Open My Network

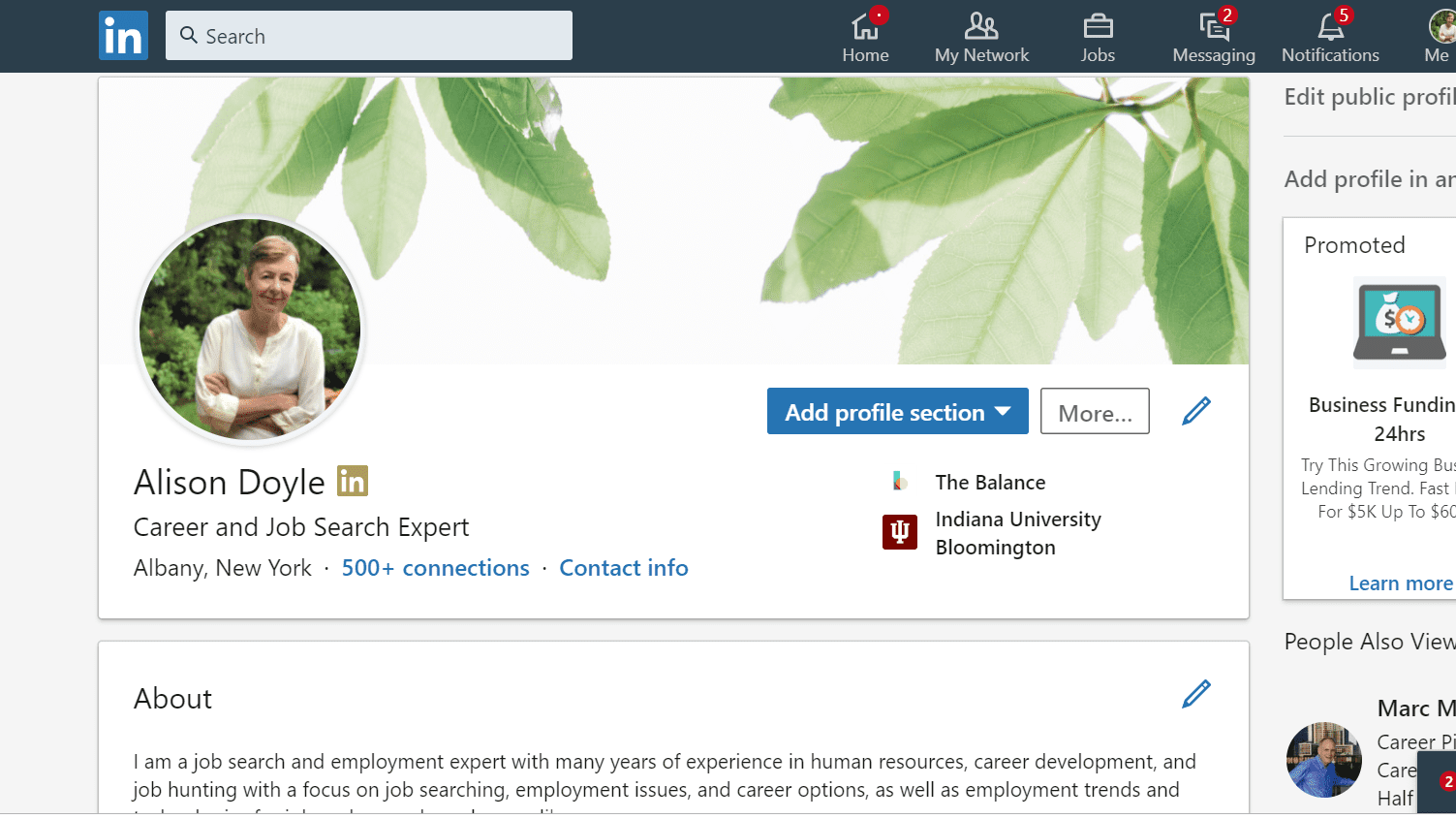point(981,37)
